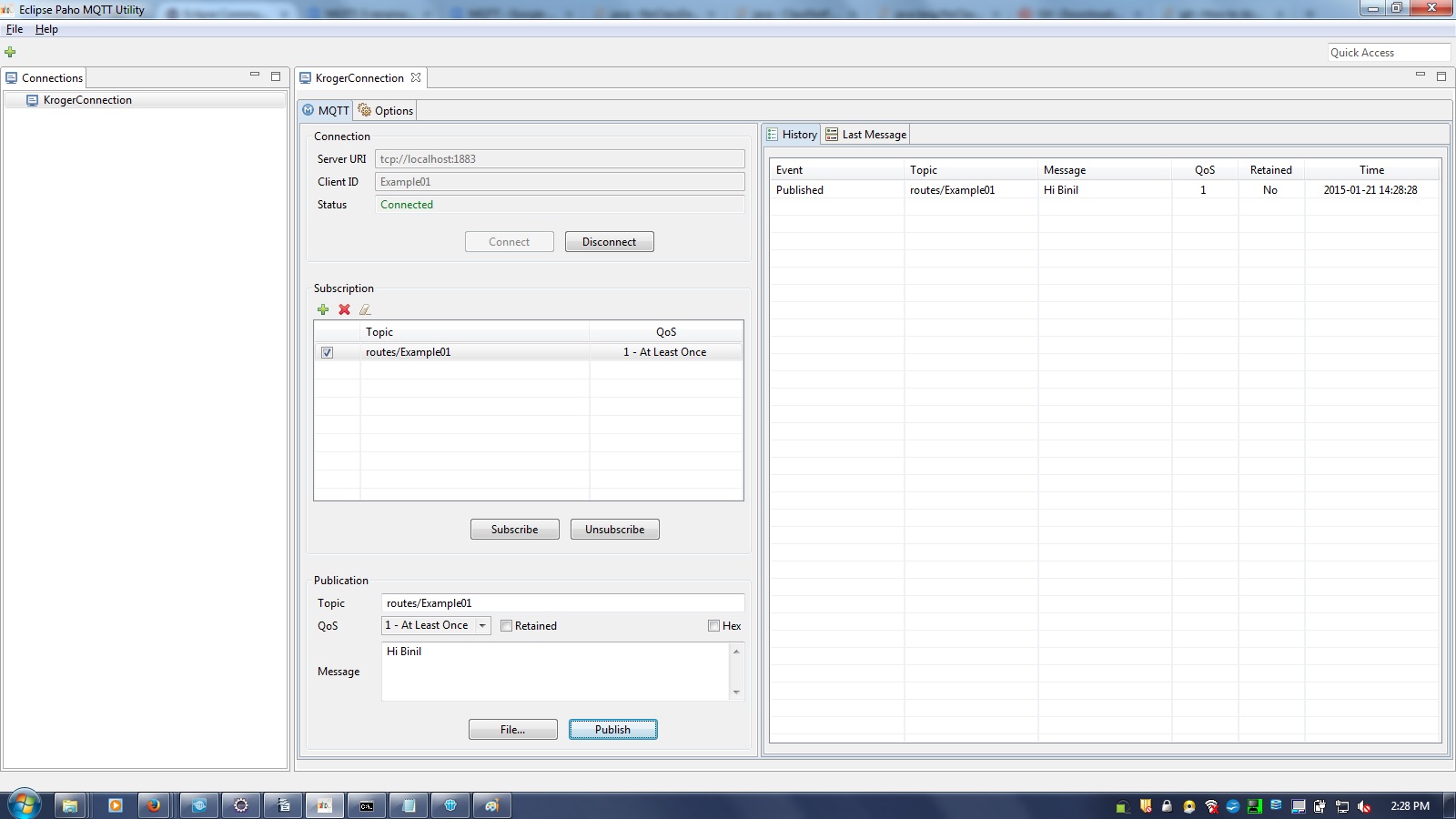Click the Server URI field
The image size is (1456, 819).
560,159
